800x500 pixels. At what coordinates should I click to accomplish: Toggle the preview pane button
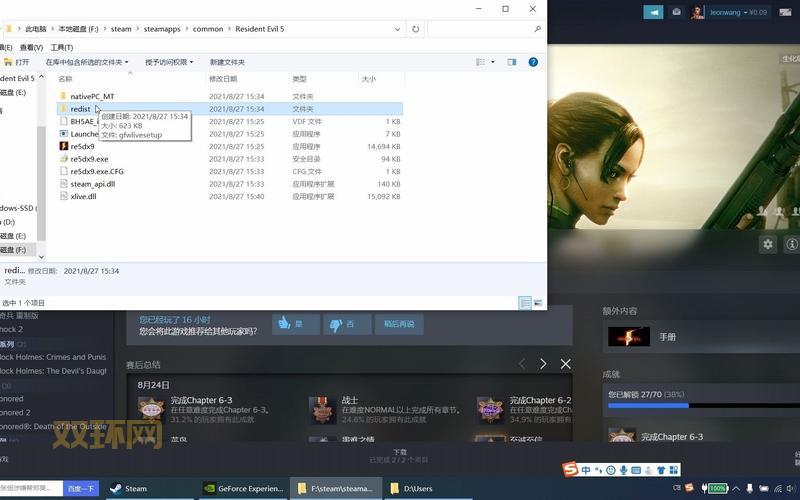511,62
